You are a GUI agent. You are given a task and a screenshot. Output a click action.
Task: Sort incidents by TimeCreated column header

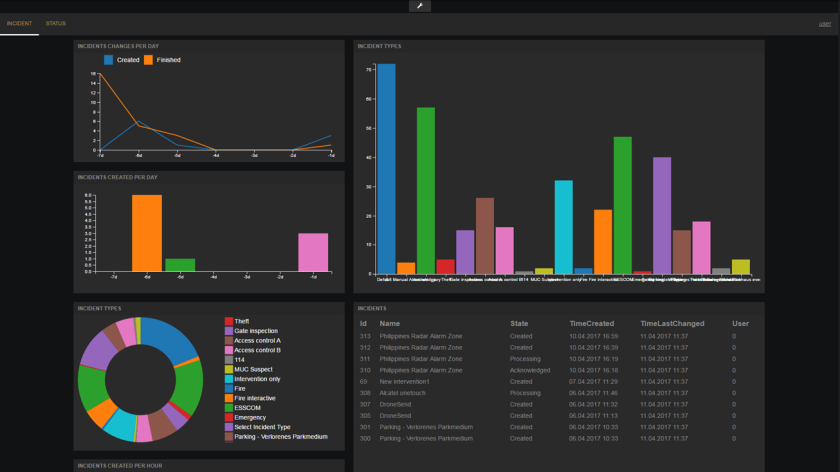pyautogui.click(x=592, y=324)
